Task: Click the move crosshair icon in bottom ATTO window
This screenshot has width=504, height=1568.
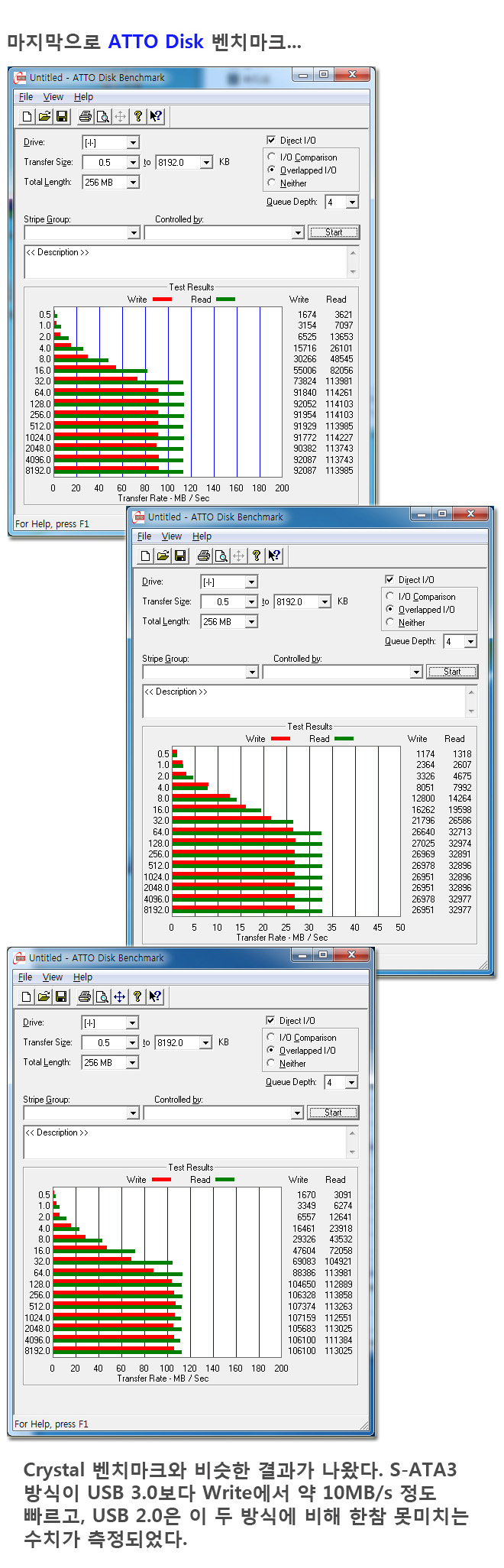Action: pyautogui.click(x=119, y=996)
